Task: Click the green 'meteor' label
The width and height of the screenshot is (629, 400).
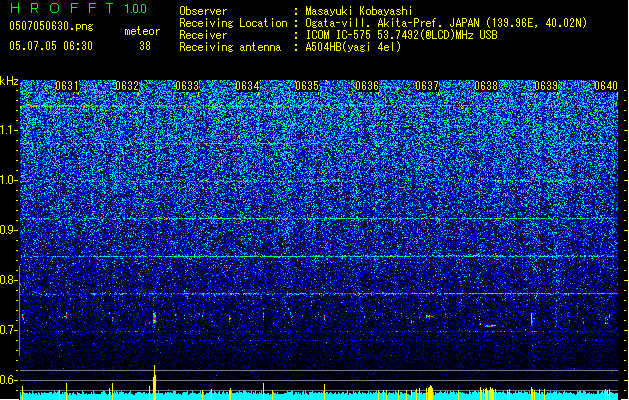Action: (142, 31)
